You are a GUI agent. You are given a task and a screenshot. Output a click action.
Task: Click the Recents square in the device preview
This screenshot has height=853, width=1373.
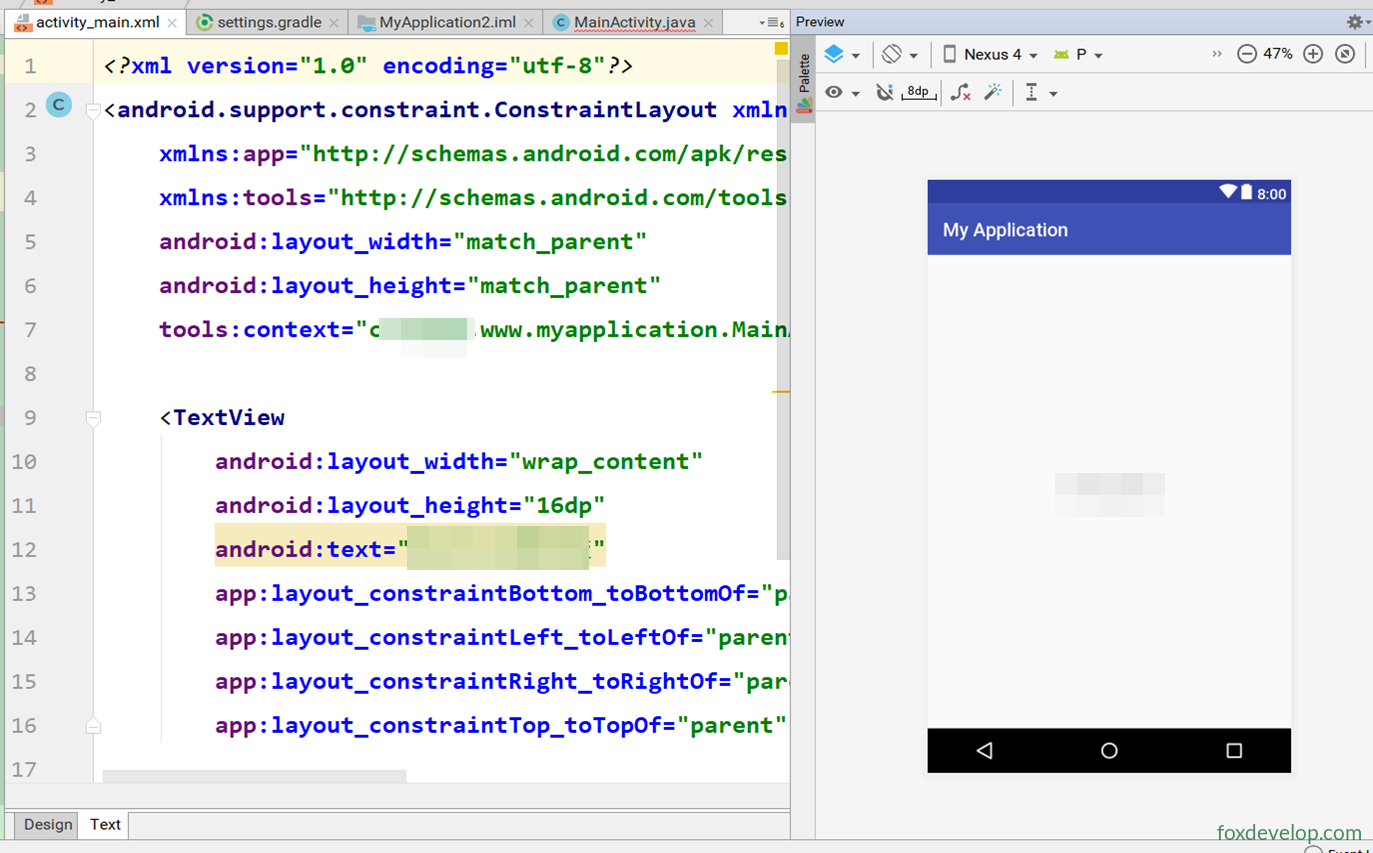(x=1234, y=750)
